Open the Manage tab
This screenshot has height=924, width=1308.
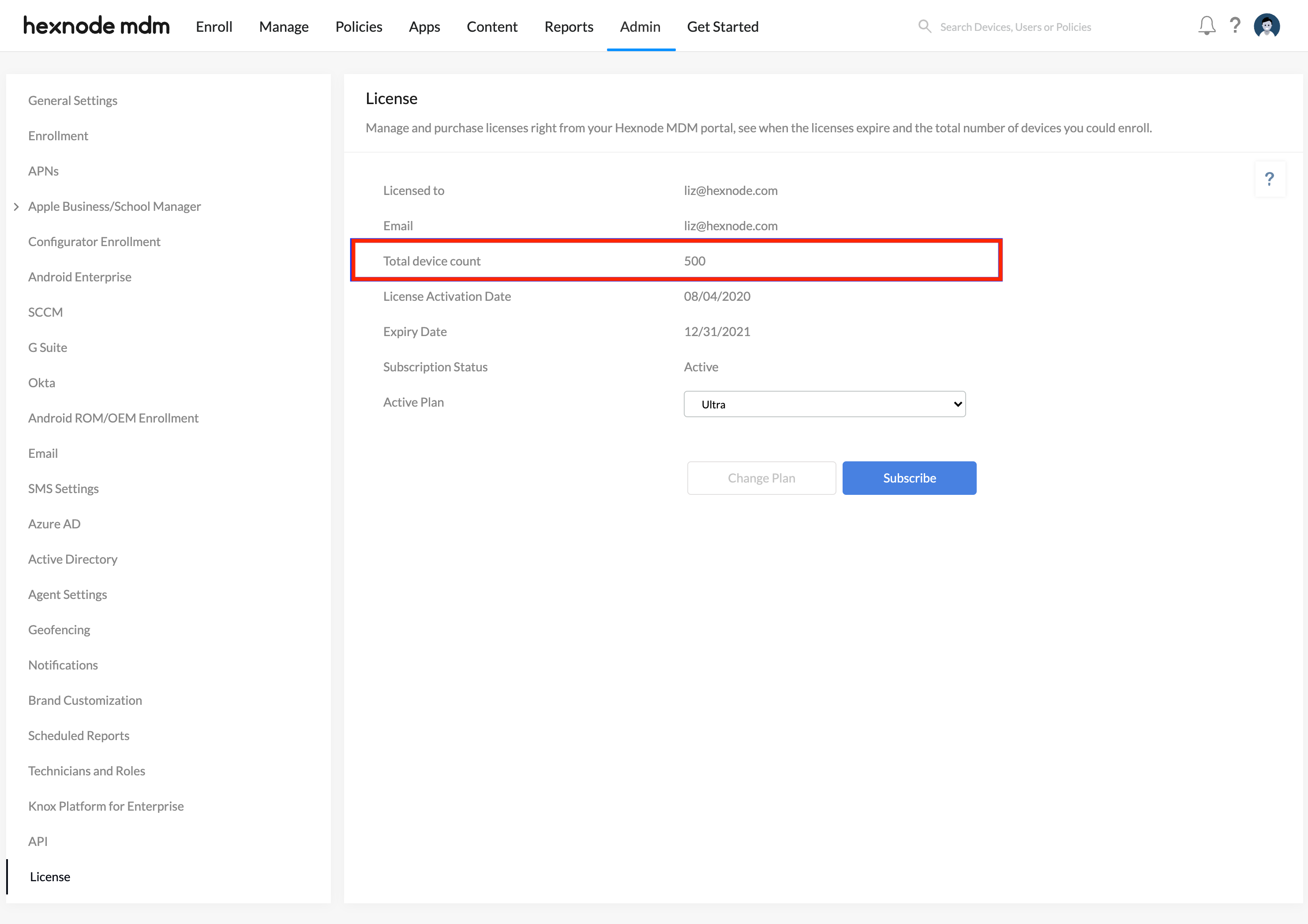point(284,27)
